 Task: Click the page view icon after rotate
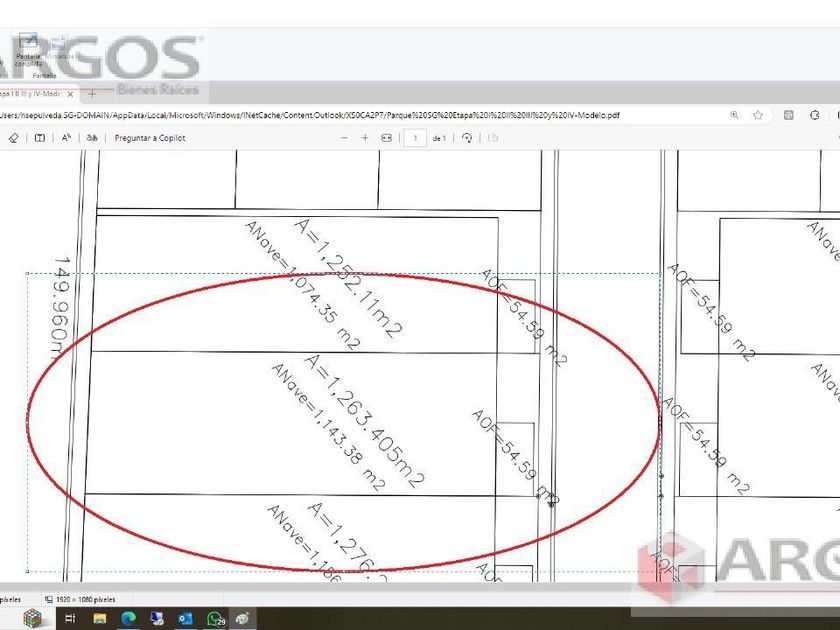493,138
